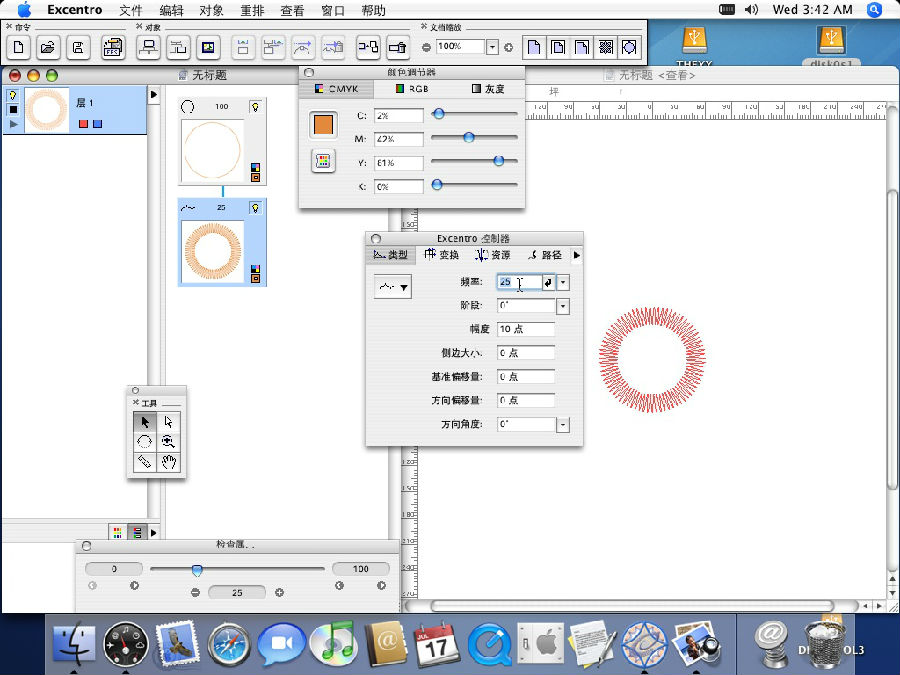Image resolution: width=900 pixels, height=675 pixels.
Task: Click the orange color swatch
Action: coord(323,125)
